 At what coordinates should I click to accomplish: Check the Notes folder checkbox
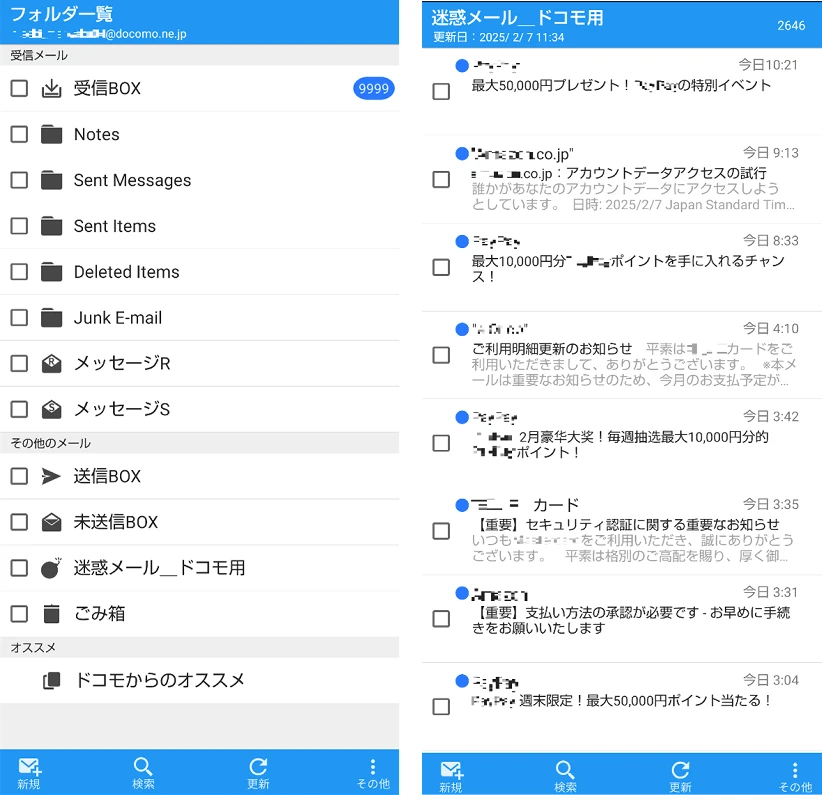pos(19,134)
